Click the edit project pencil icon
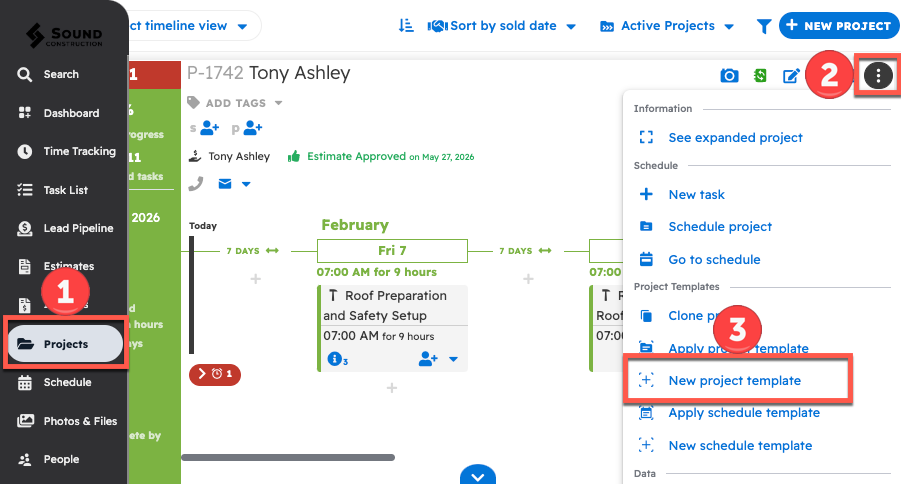The width and height of the screenshot is (901, 484). coord(791,76)
